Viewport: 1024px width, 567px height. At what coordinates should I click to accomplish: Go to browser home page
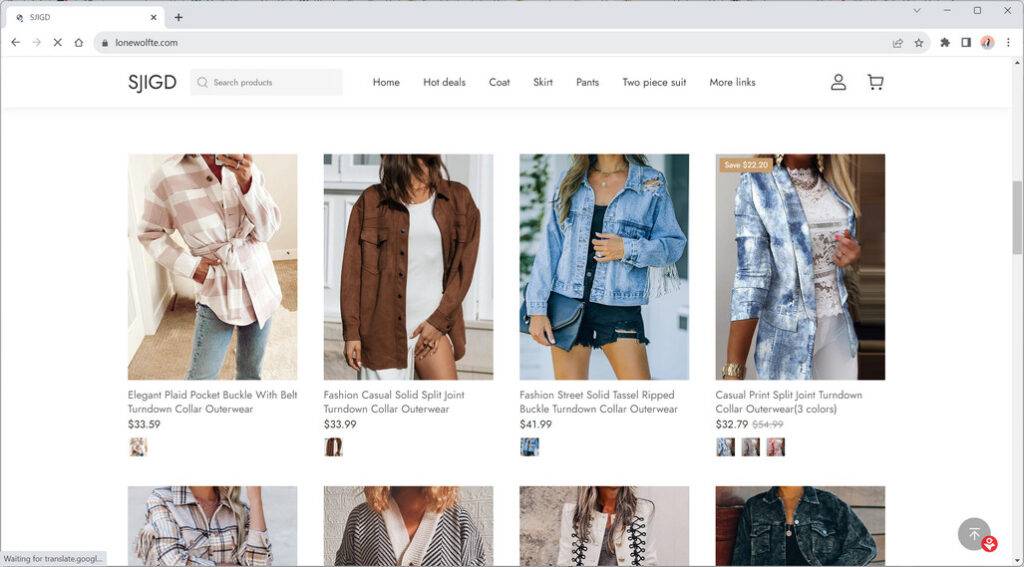click(x=78, y=42)
